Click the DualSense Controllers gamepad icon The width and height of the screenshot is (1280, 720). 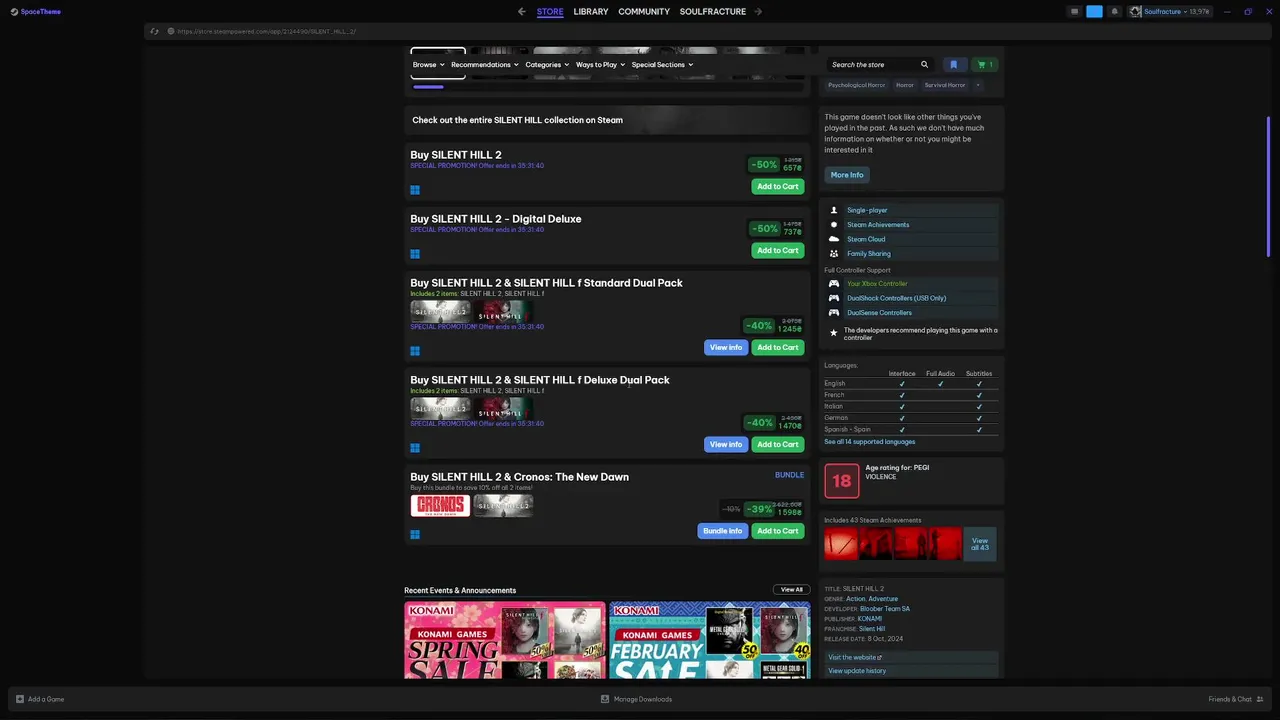coord(834,312)
